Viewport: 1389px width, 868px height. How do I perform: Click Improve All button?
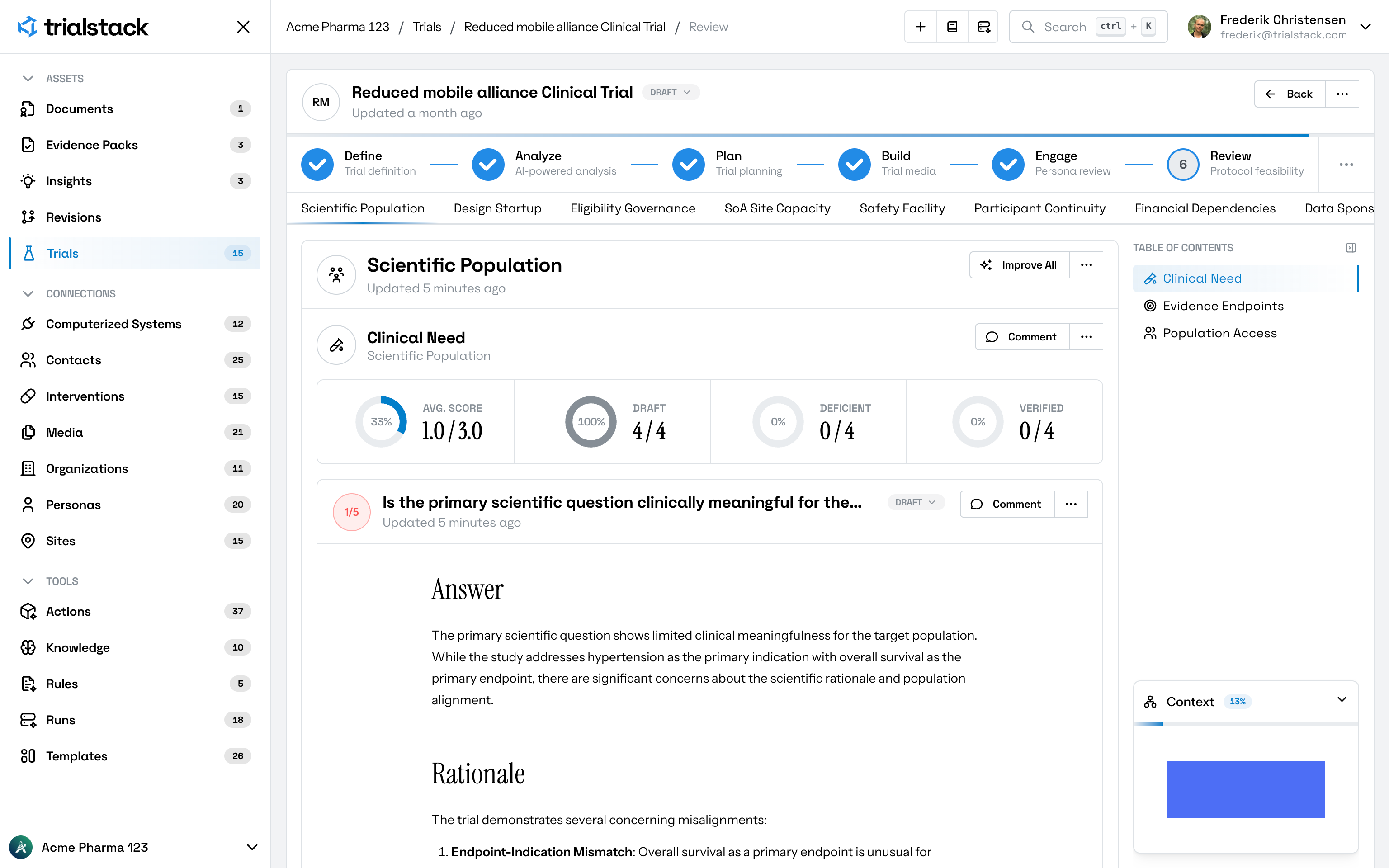(x=1019, y=265)
